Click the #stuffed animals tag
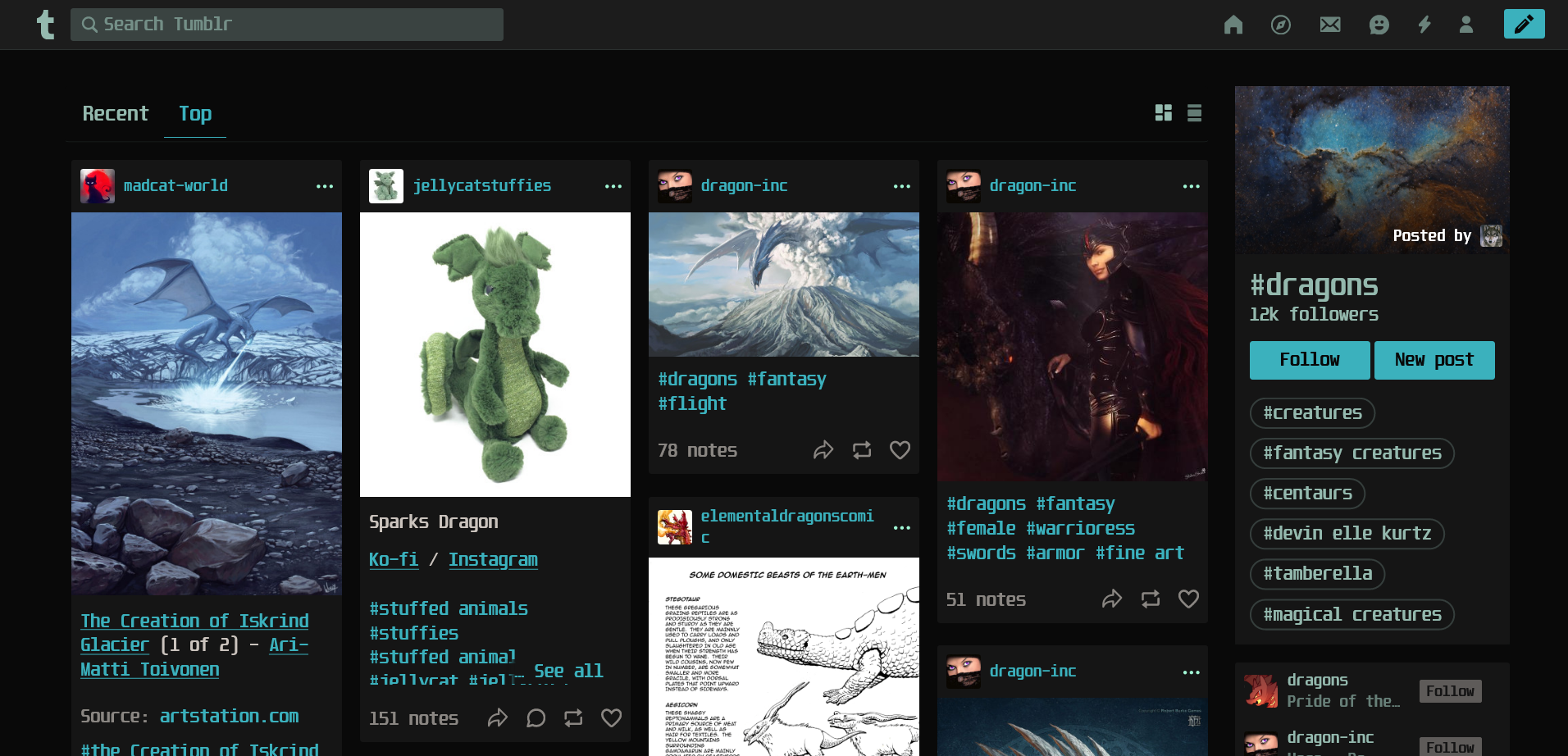The width and height of the screenshot is (1568, 756). coord(449,608)
